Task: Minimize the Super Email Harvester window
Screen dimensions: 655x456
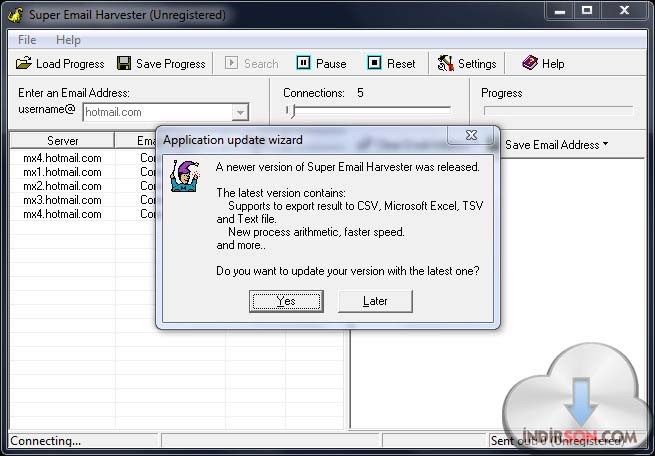Action: [x=560, y=10]
